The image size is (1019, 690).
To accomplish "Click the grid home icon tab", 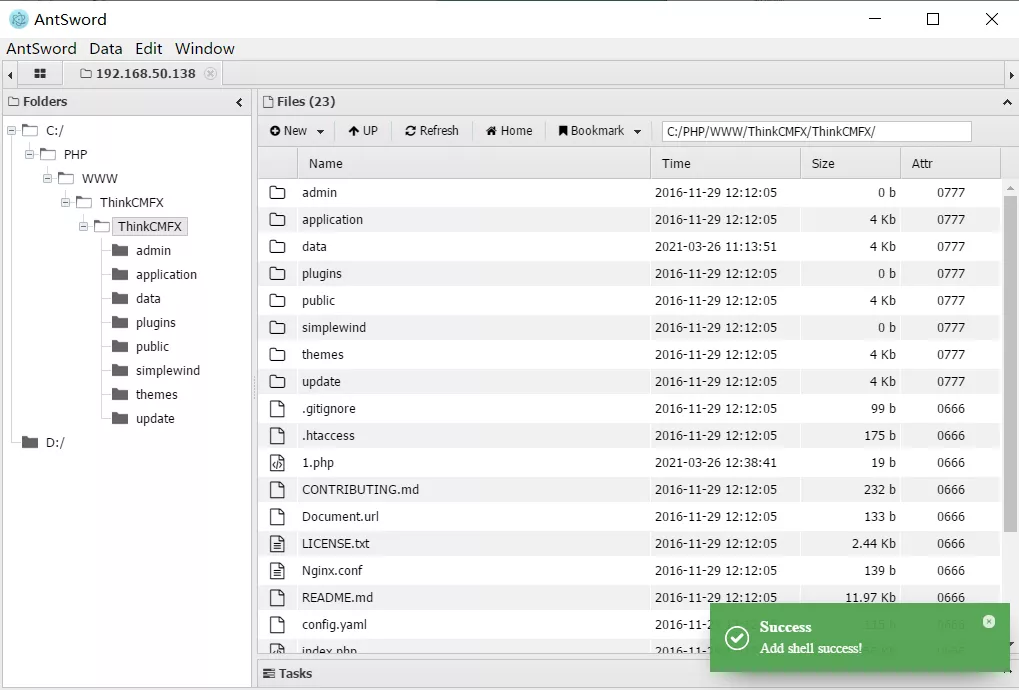I will point(40,74).
